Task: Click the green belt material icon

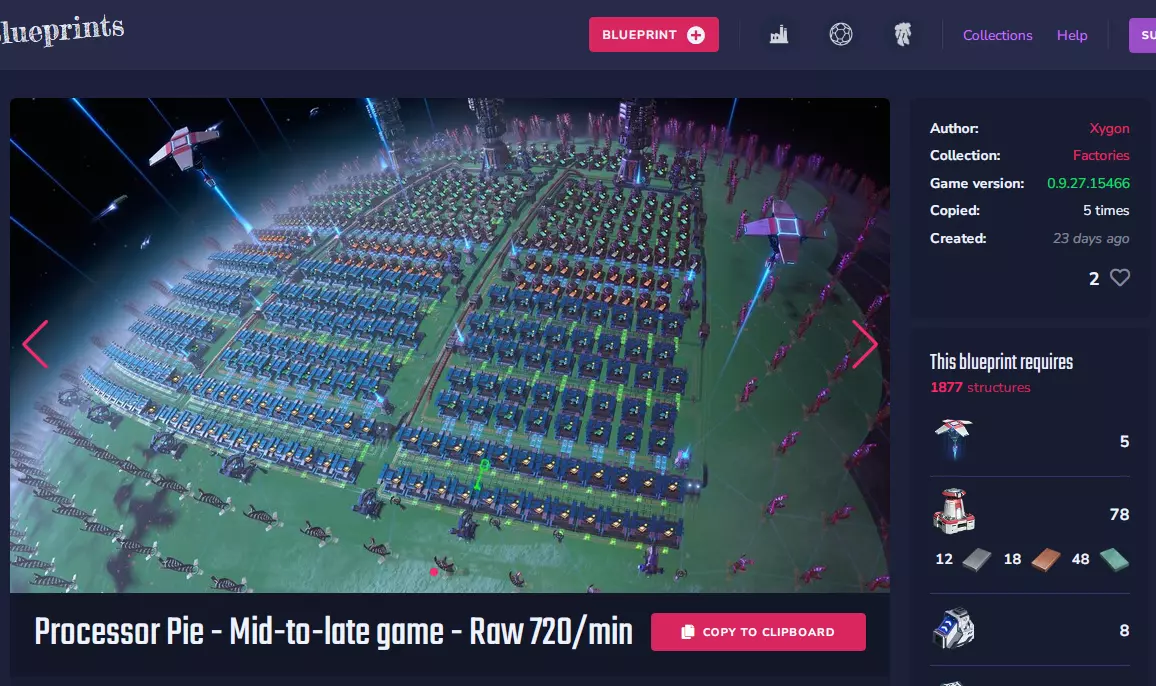Action: [1114, 559]
